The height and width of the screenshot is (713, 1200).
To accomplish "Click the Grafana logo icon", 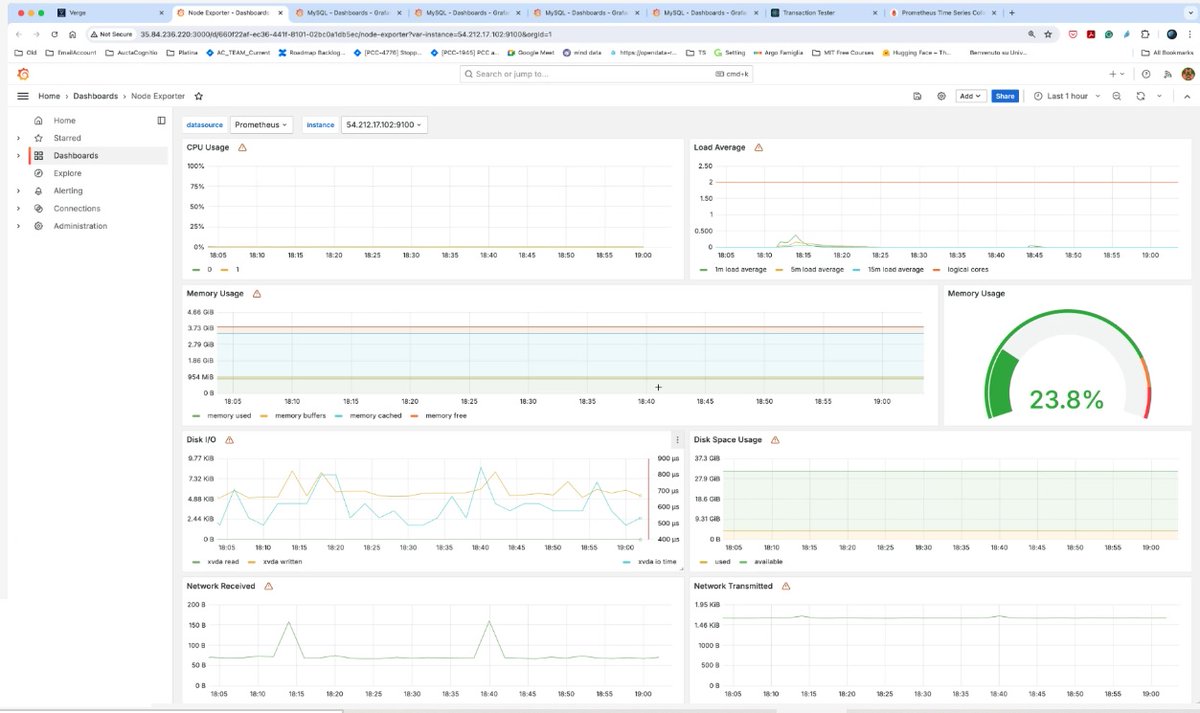I will [x=22, y=74].
